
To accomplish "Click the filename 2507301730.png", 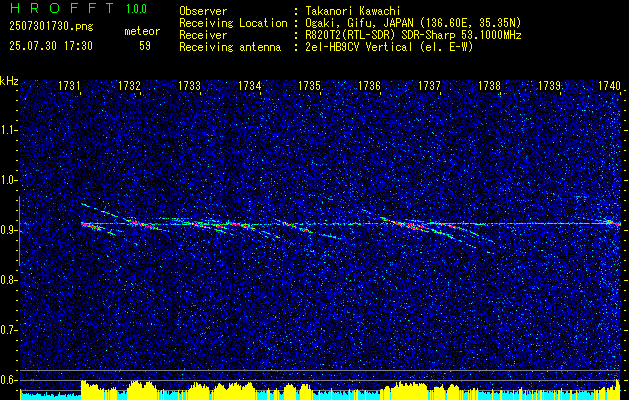I will tap(51, 27).
